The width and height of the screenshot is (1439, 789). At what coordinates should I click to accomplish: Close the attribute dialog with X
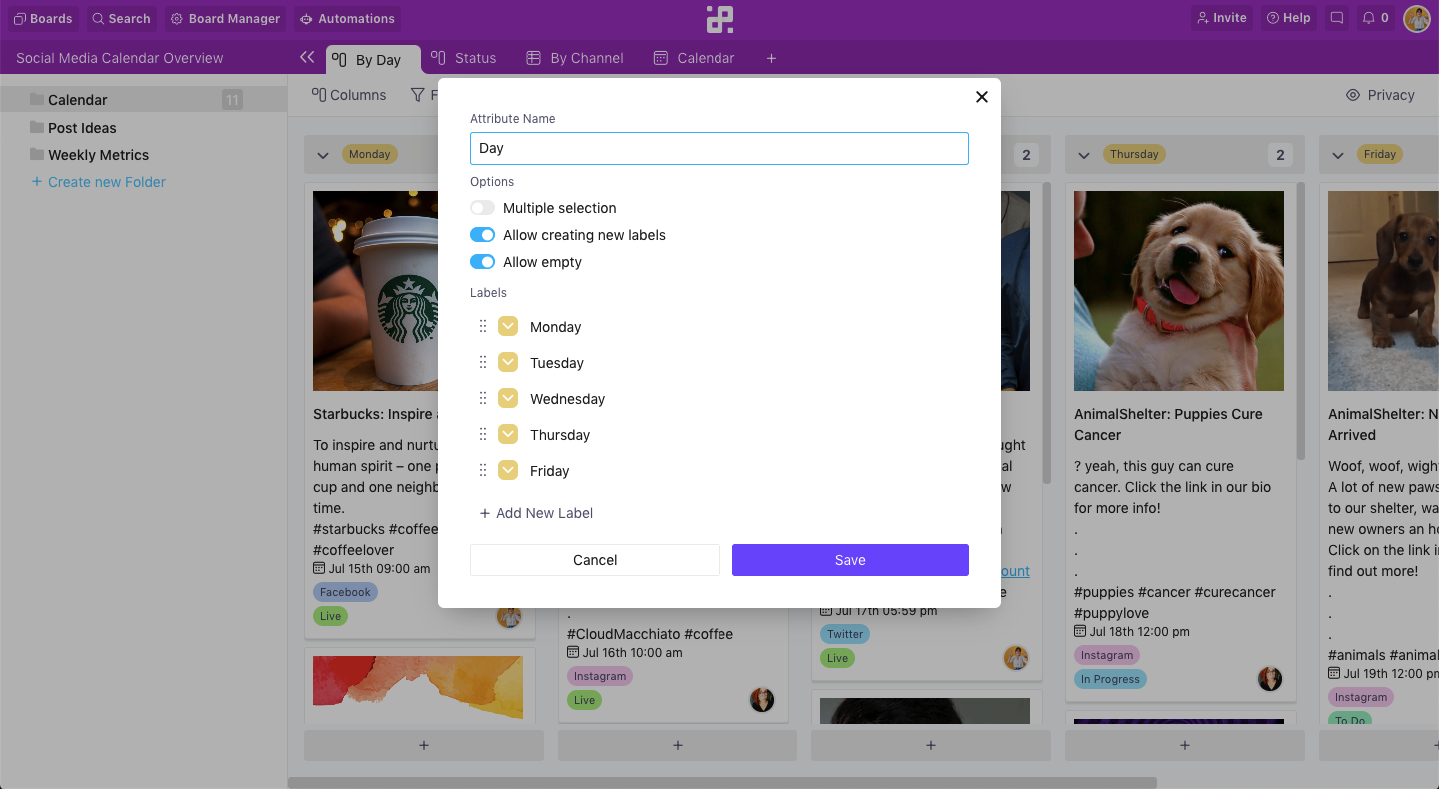(x=981, y=97)
